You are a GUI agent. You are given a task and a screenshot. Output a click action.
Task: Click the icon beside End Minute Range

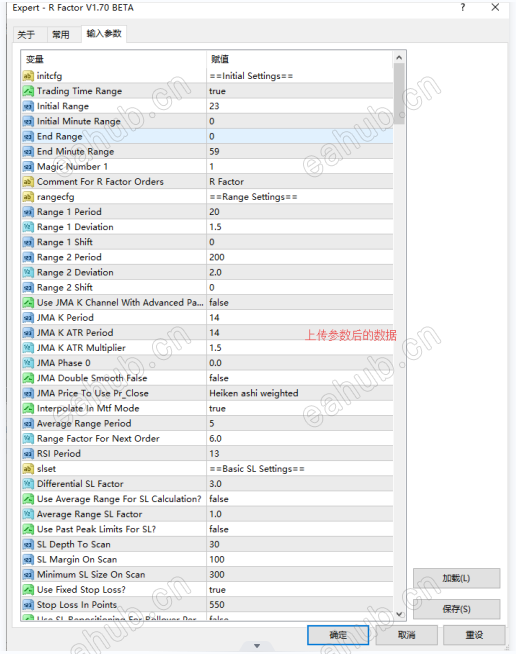tap(28, 151)
